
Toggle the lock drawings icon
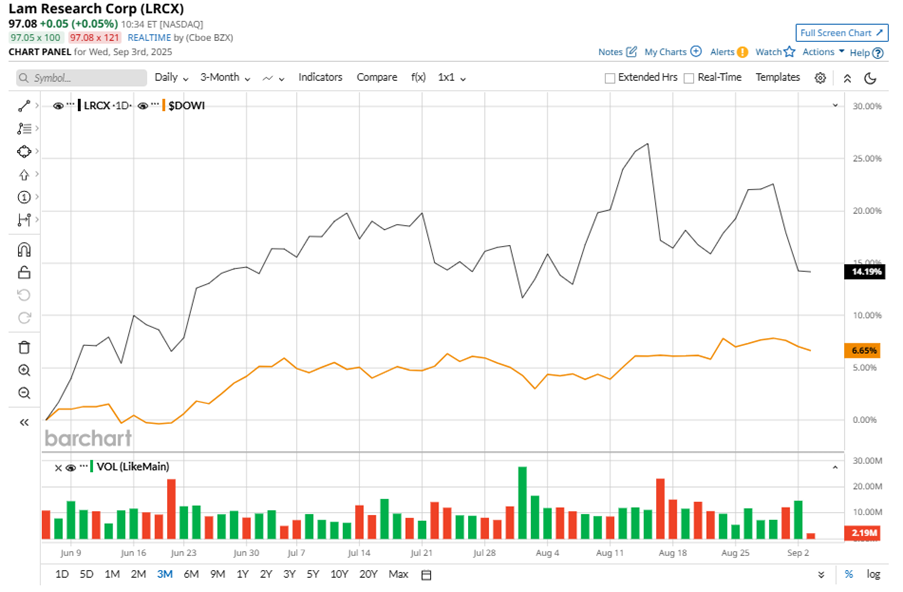click(x=24, y=272)
